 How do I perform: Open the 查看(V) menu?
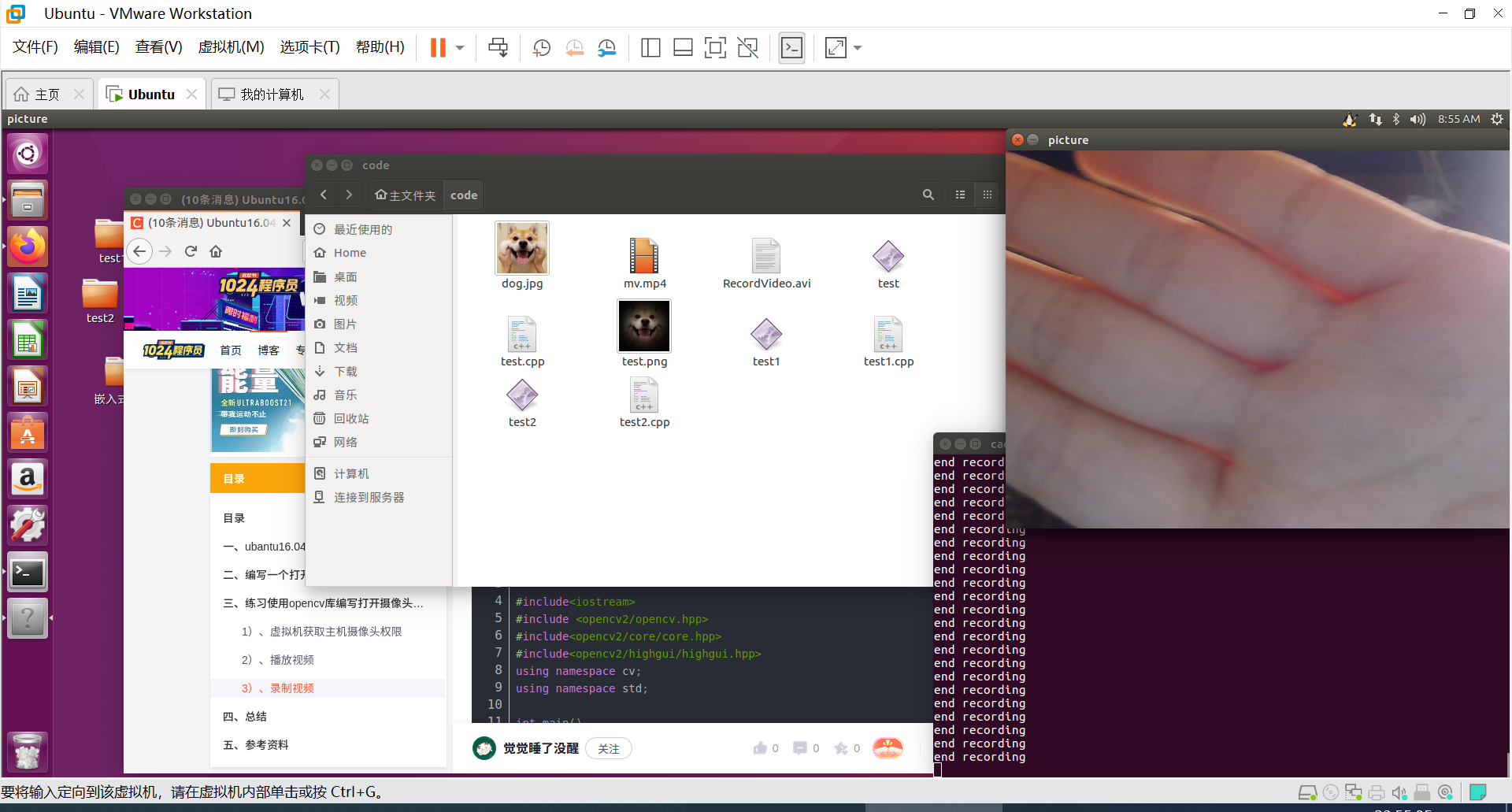[159, 47]
